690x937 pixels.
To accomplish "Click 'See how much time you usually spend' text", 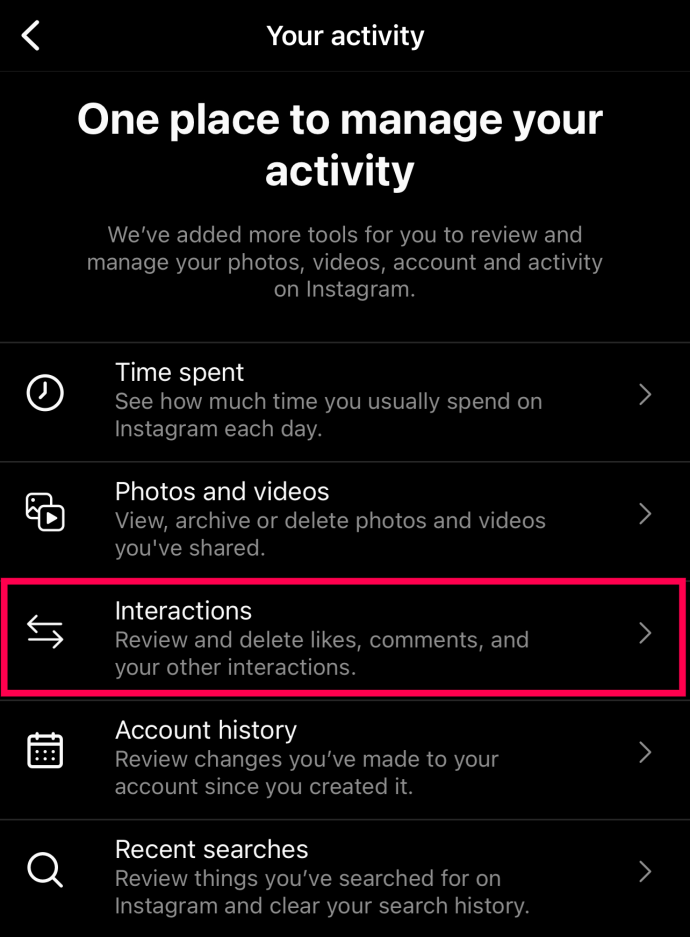I will (329, 415).
